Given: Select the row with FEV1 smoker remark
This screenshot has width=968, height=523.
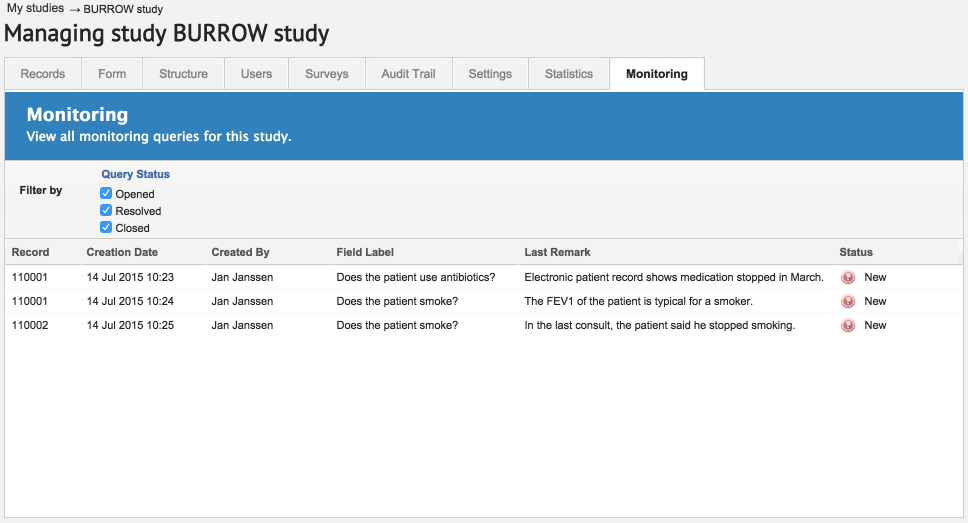Looking at the screenshot, I should coord(638,301).
